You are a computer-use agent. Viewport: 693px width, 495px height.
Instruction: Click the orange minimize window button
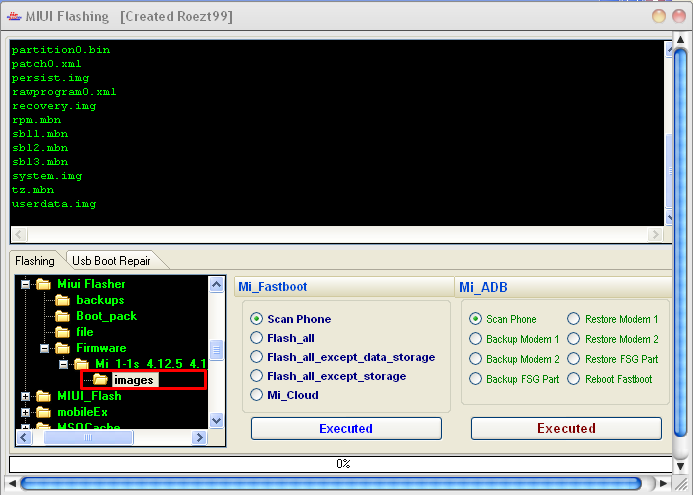(659, 16)
